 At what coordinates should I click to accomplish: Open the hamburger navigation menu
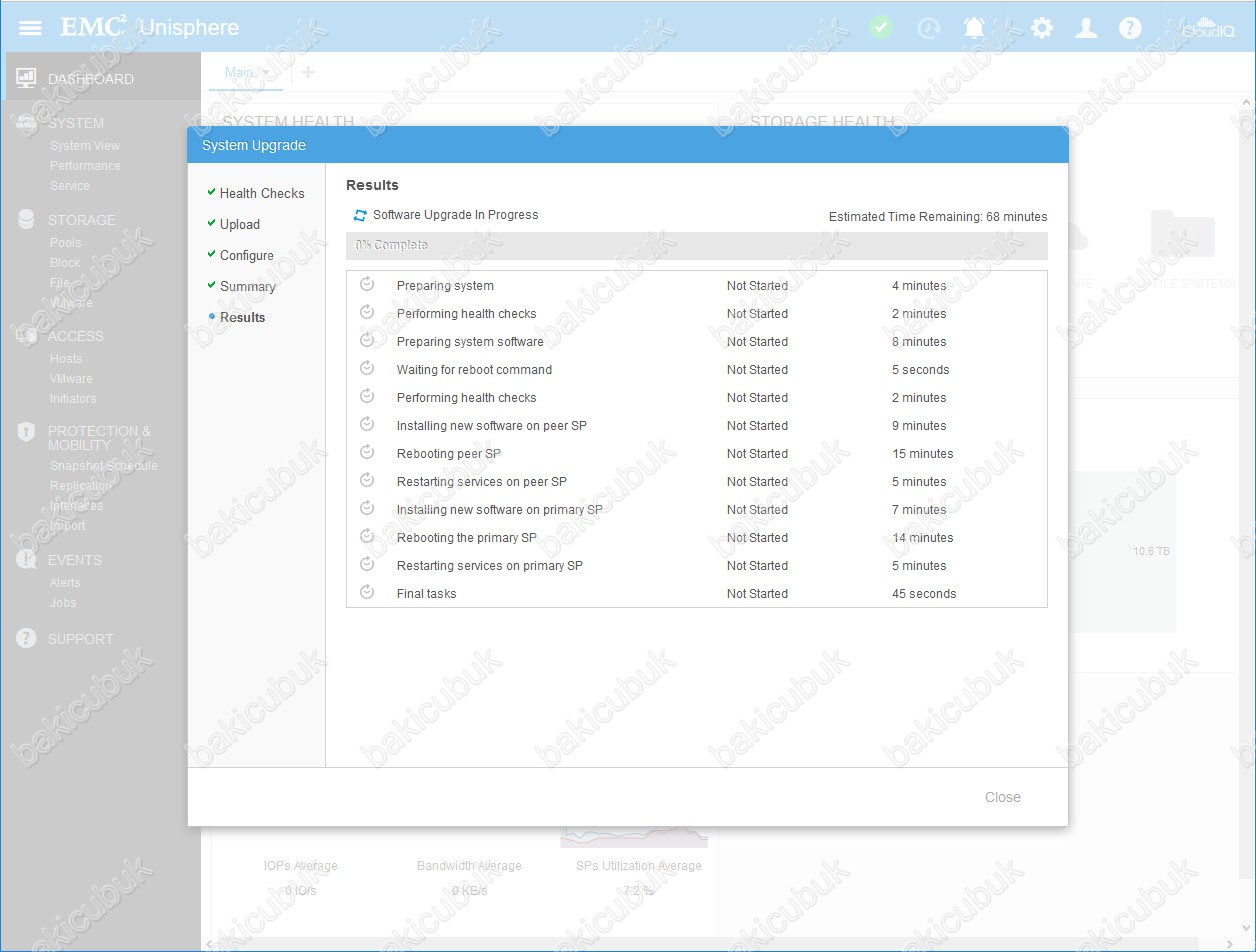pos(31,28)
